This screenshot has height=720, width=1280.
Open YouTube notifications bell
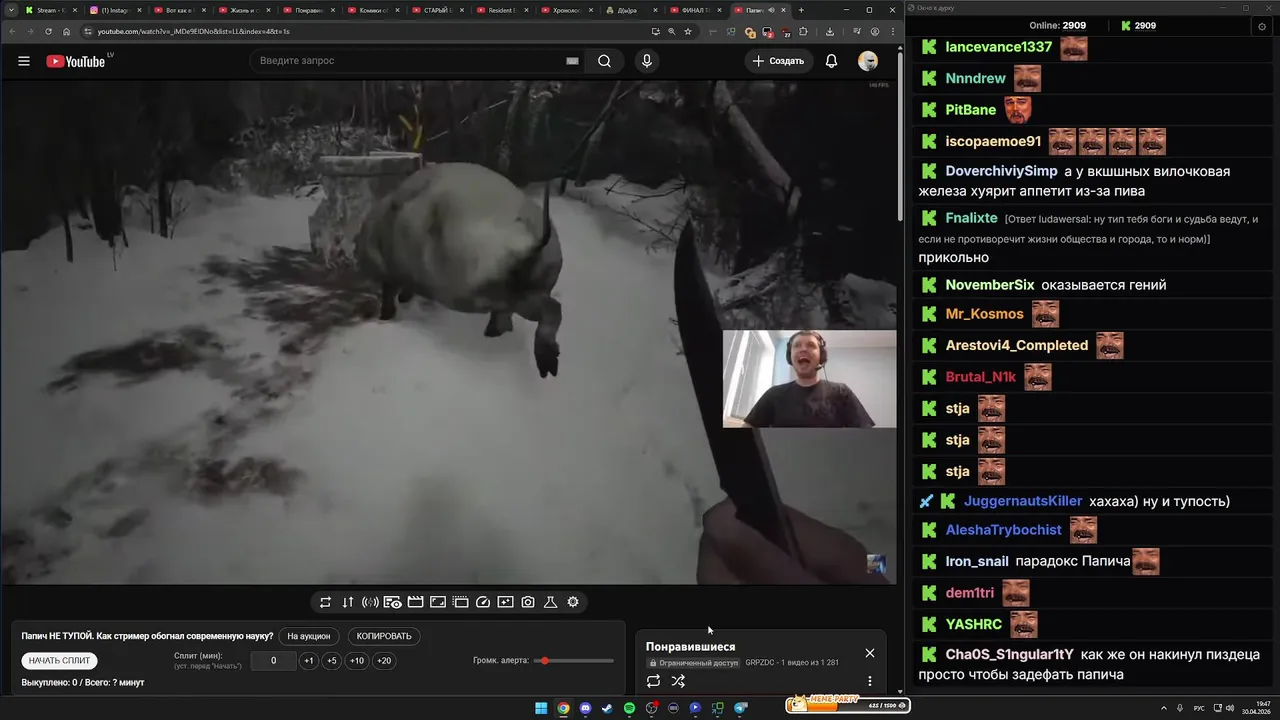pos(831,61)
